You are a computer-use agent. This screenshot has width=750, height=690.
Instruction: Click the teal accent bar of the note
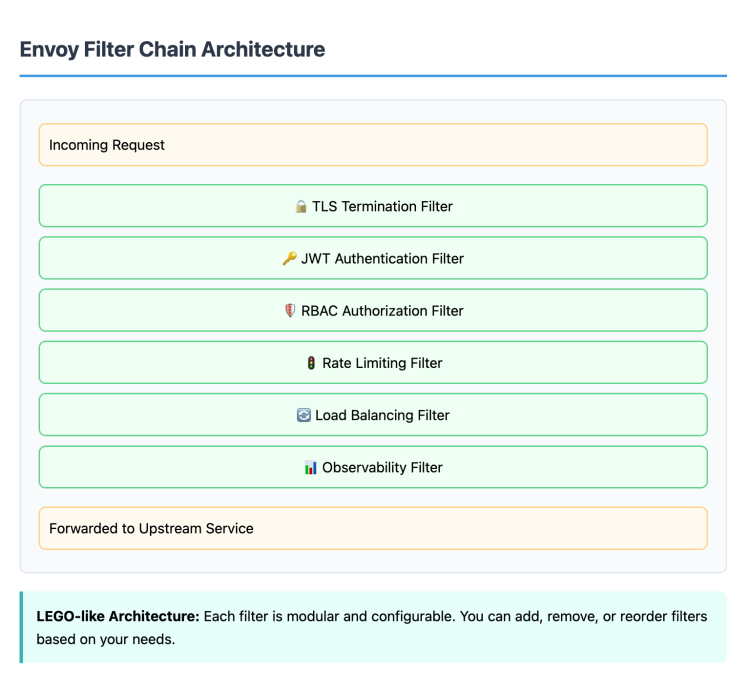coord(22,627)
